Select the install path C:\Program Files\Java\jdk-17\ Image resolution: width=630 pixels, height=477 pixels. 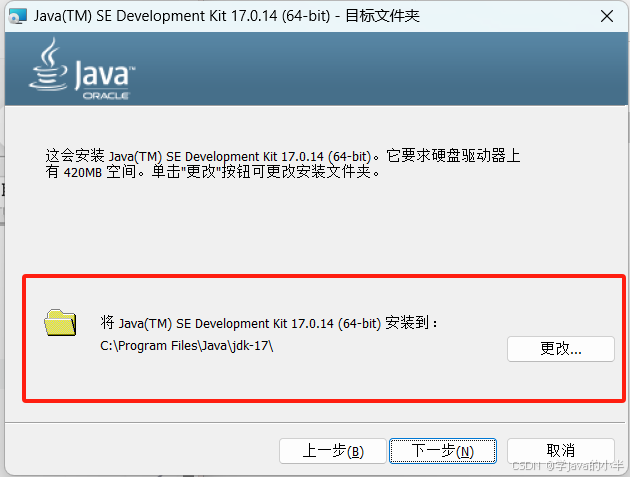click(186, 346)
